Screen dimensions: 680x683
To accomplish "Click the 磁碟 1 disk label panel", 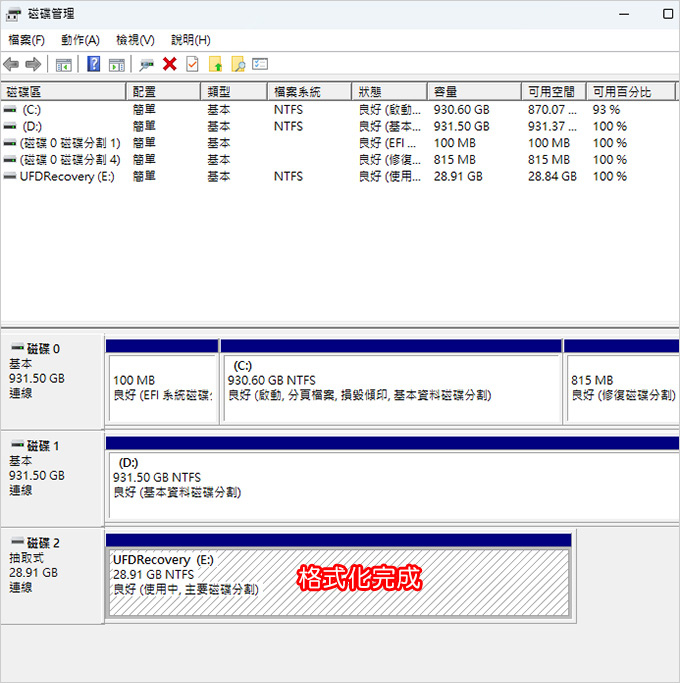I will click(x=52, y=478).
